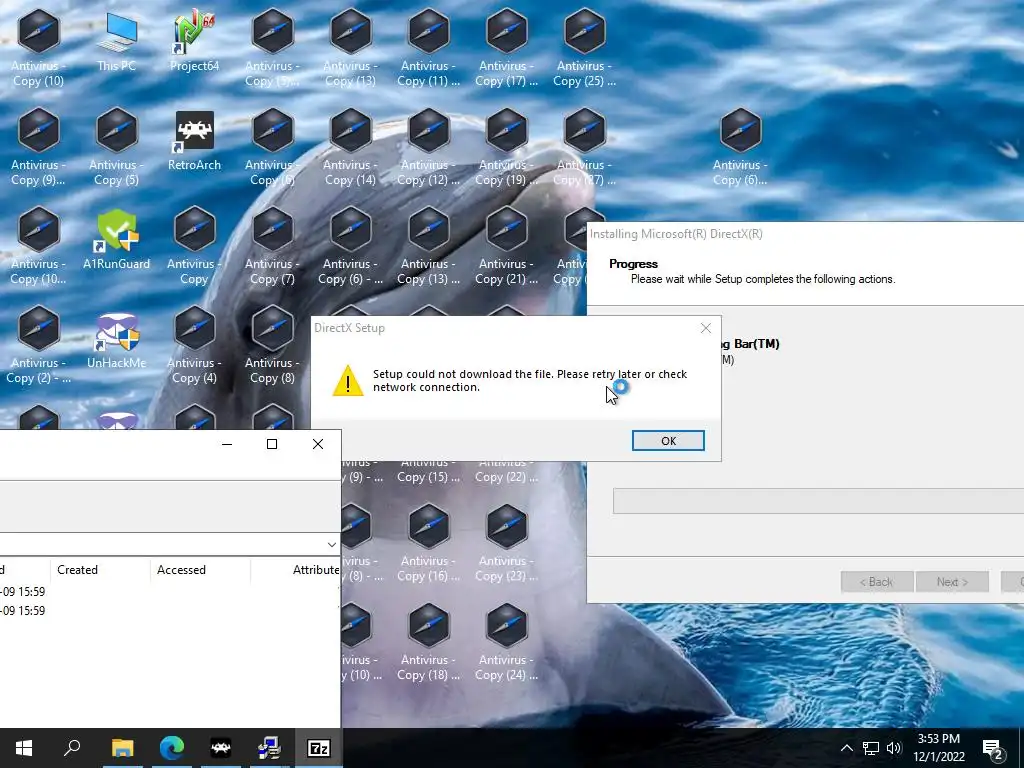The image size is (1024, 768).
Task: Open the This PC desktop icon
Action: click(116, 41)
